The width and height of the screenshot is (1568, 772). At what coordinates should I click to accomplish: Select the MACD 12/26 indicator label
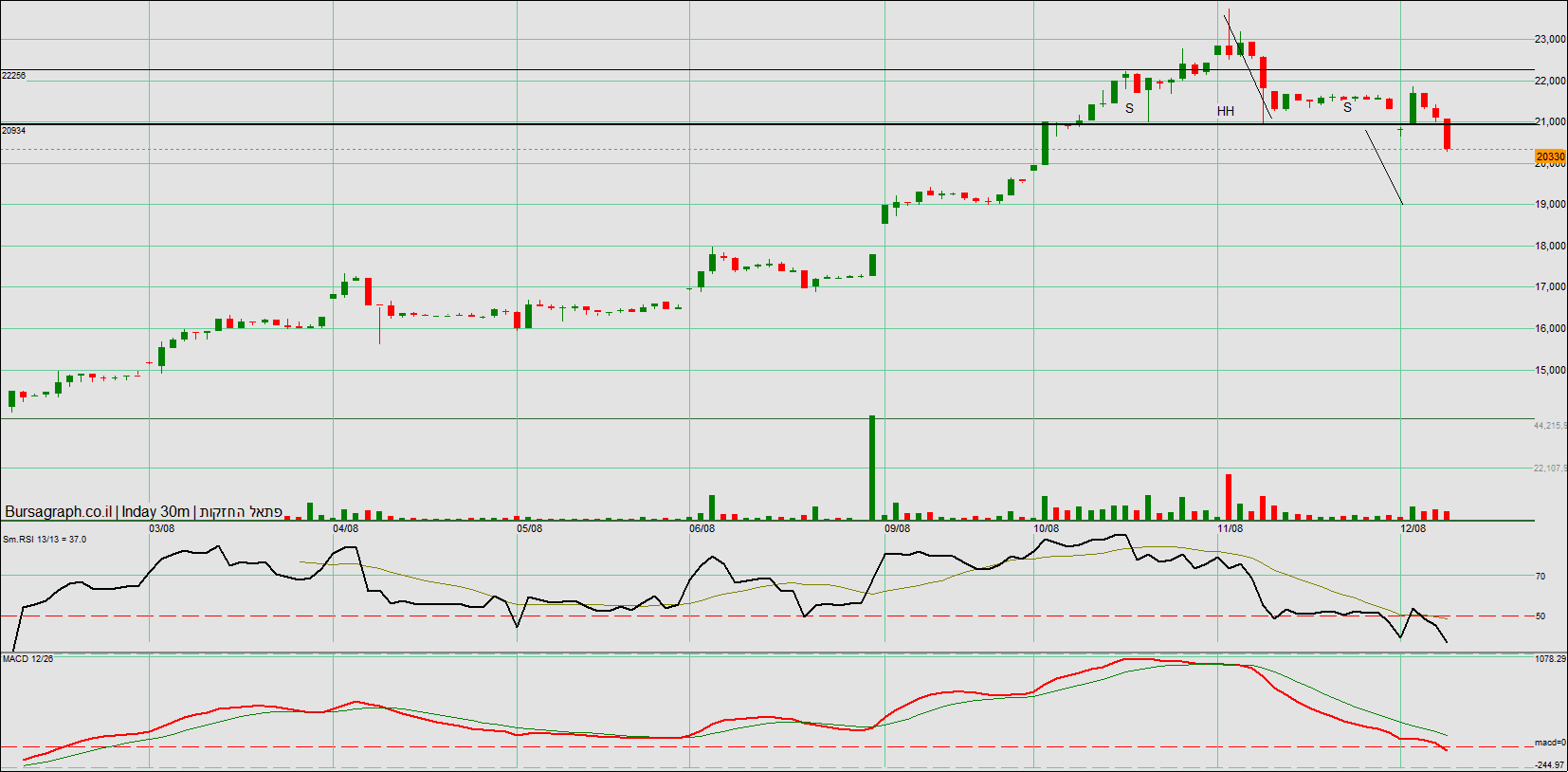28,659
